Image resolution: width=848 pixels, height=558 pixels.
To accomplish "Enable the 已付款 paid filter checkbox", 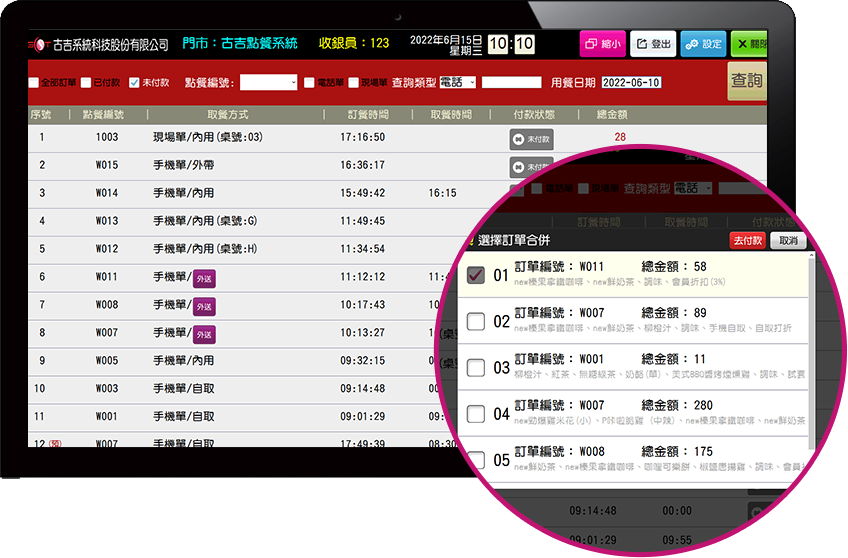I will 86,83.
